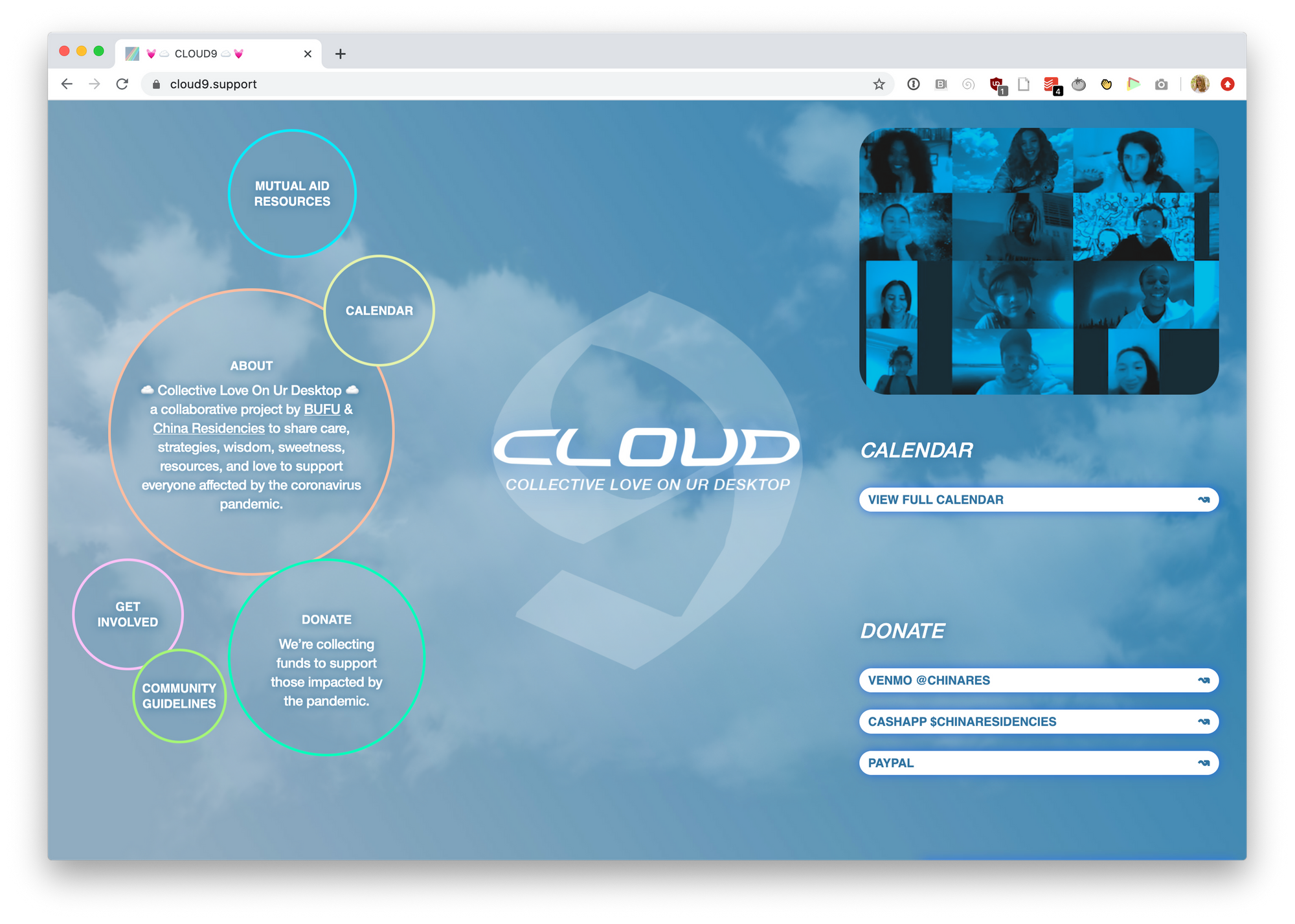
Task: Open the Mutual Aid Resources bubble
Action: coord(292,194)
